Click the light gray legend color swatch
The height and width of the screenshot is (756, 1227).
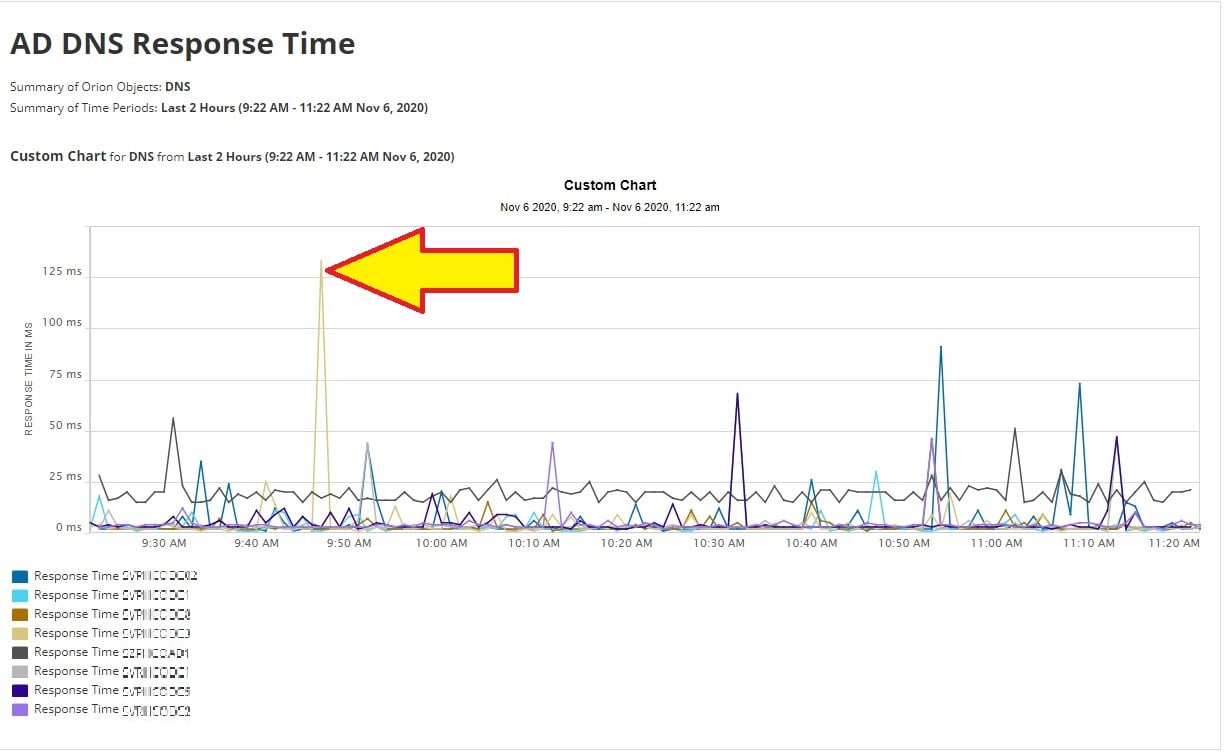pos(19,672)
